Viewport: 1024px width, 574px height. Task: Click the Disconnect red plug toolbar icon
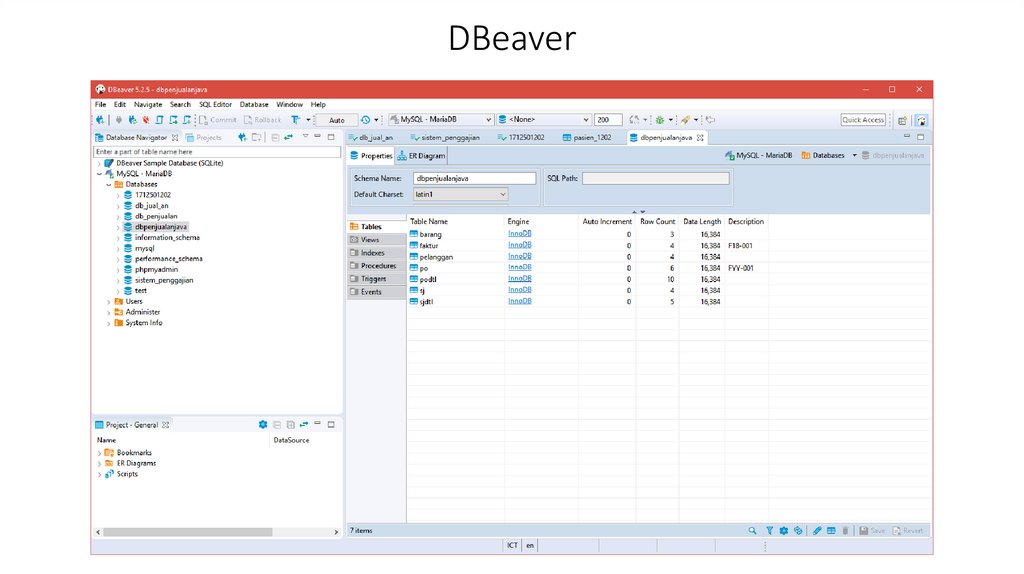pos(146,120)
